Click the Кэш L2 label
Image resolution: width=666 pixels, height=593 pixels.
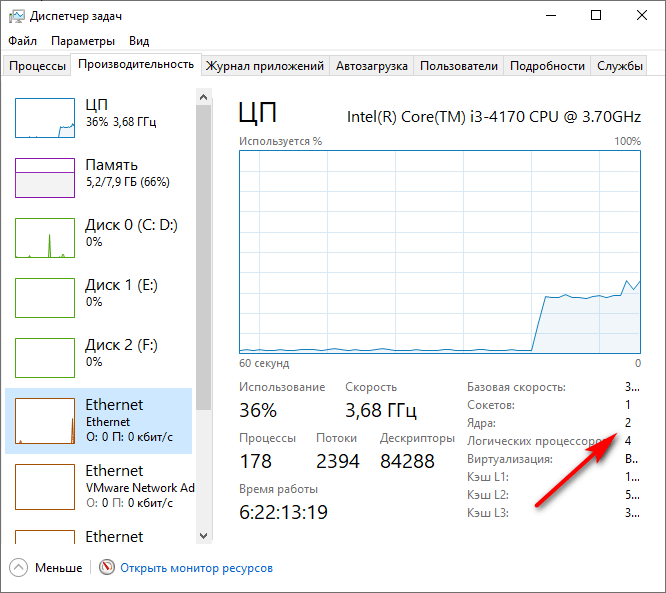(x=488, y=495)
